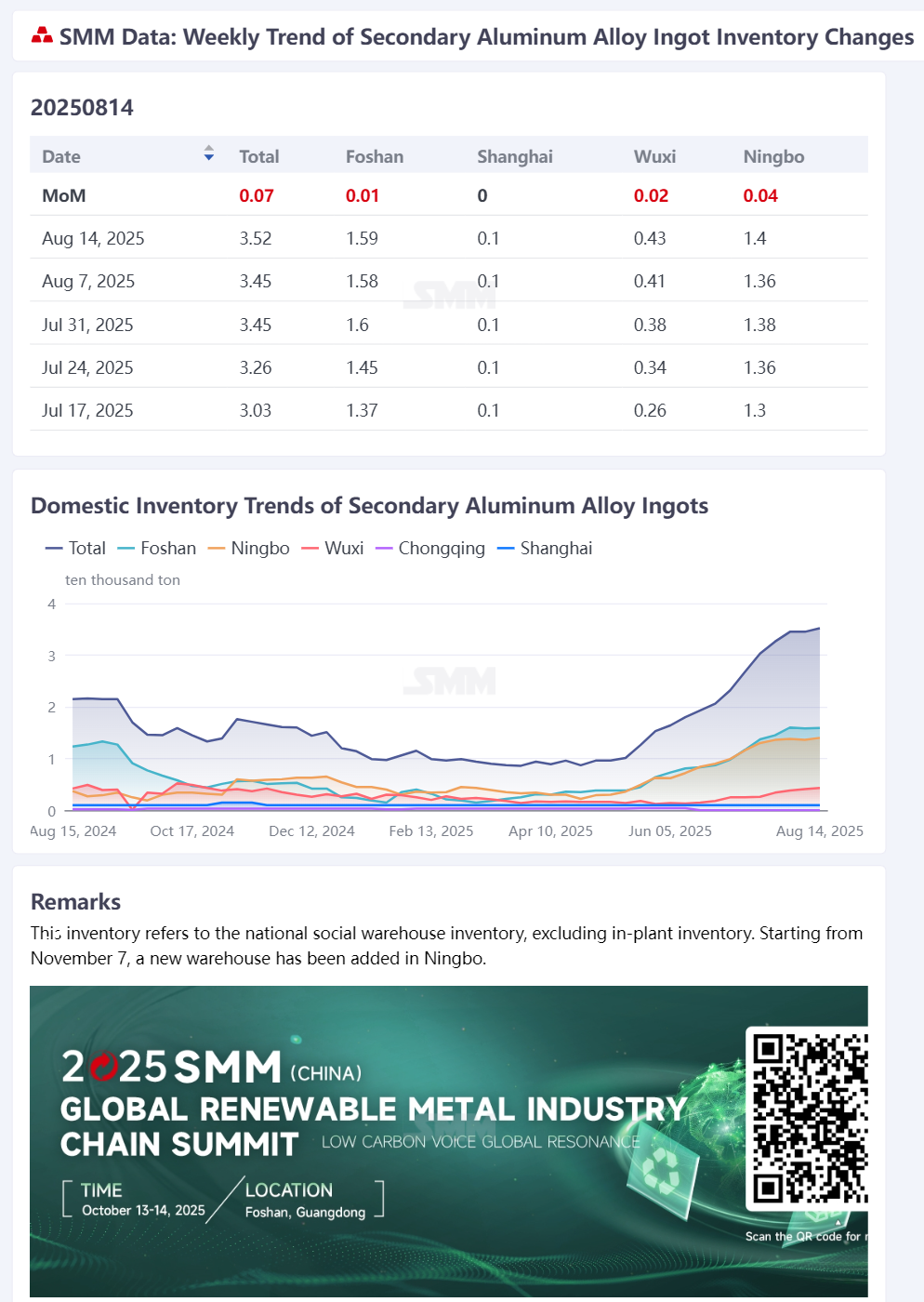Click banner location Foshan, Guangdong
This screenshot has height=1302, width=924.
pos(305,1212)
